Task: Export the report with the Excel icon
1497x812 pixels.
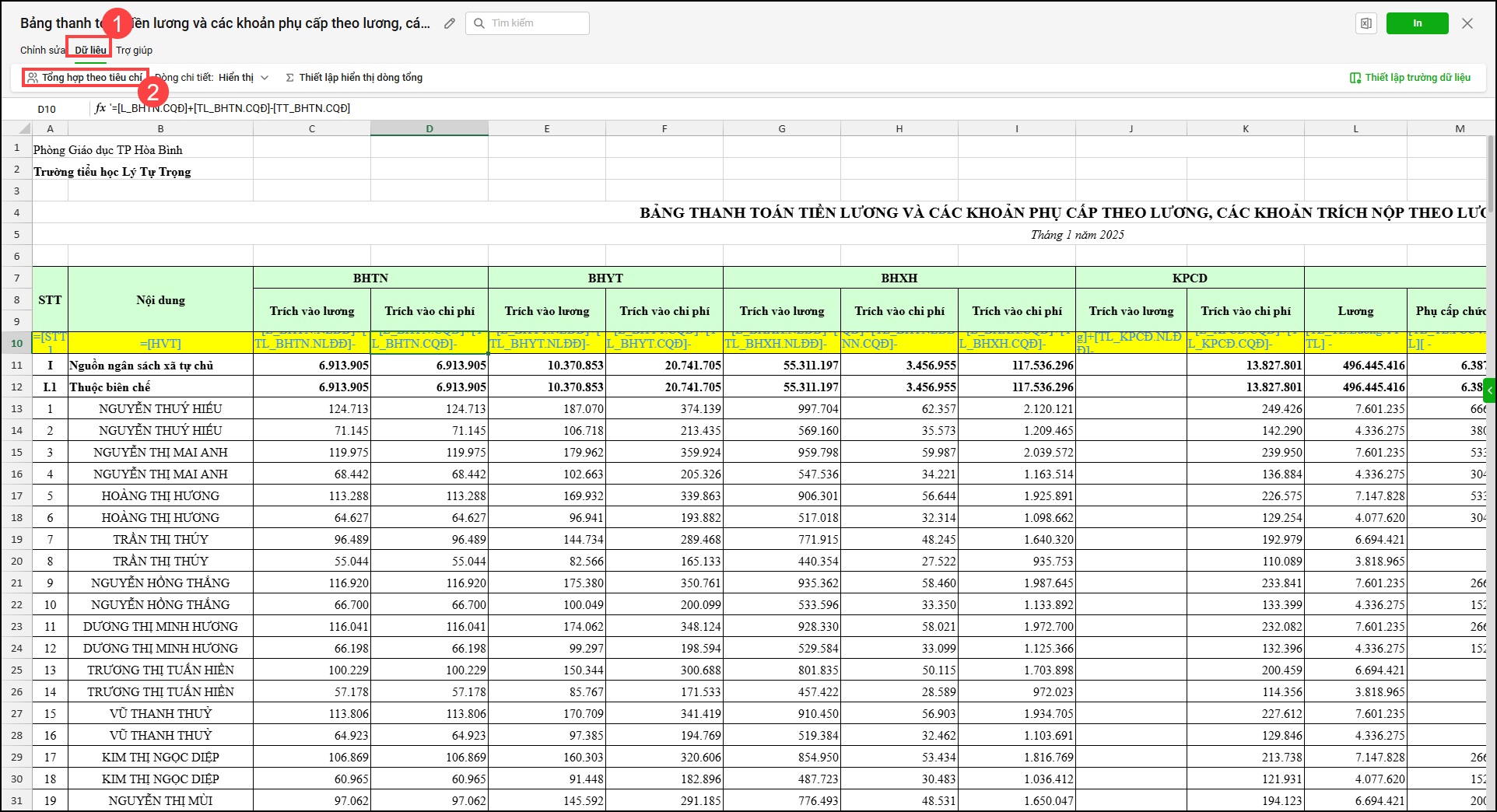Action: (1366, 23)
